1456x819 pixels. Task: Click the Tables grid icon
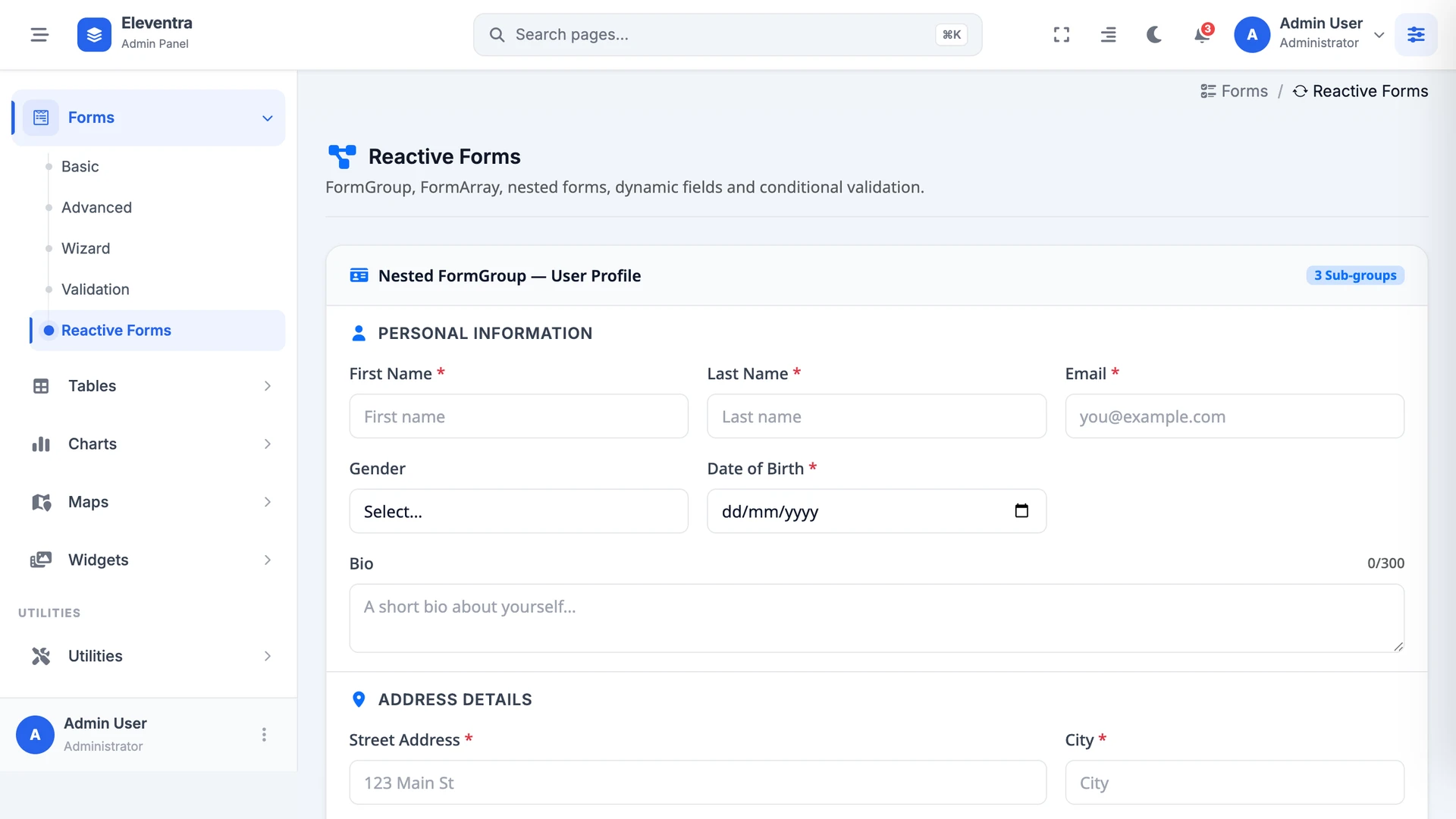[x=41, y=386]
